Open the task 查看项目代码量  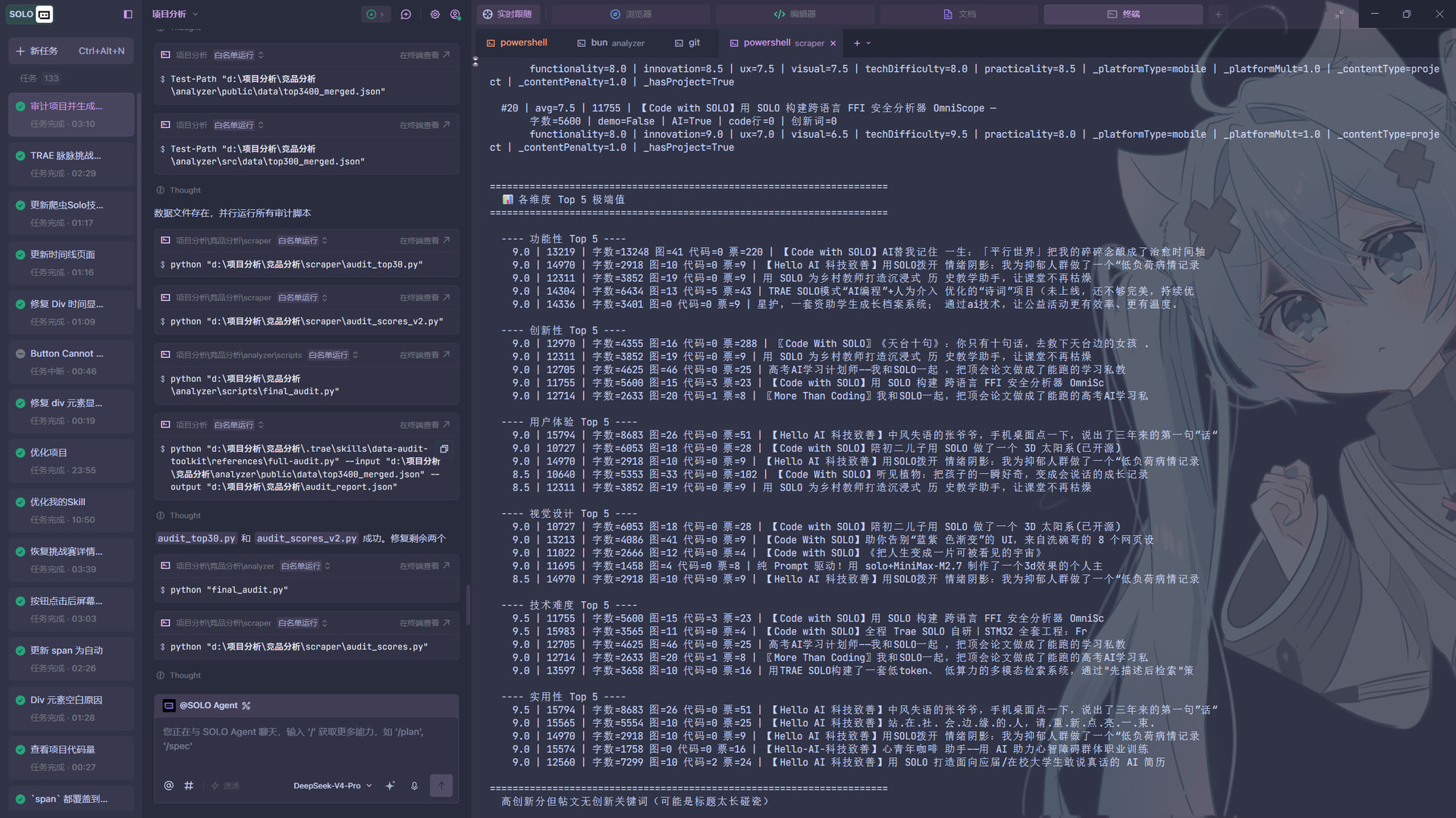(71, 758)
